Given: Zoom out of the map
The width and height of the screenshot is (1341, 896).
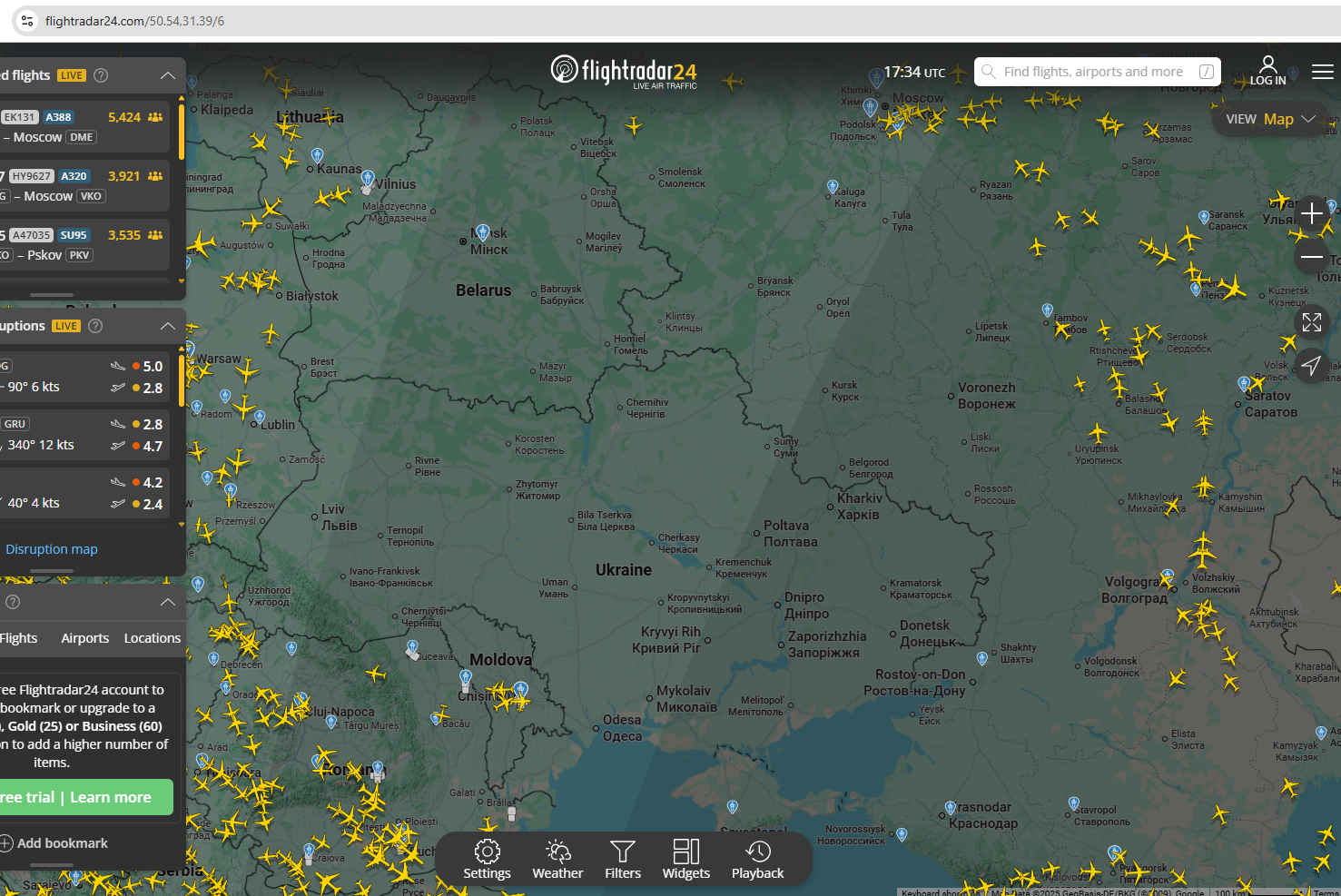Looking at the screenshot, I should point(1311,257).
